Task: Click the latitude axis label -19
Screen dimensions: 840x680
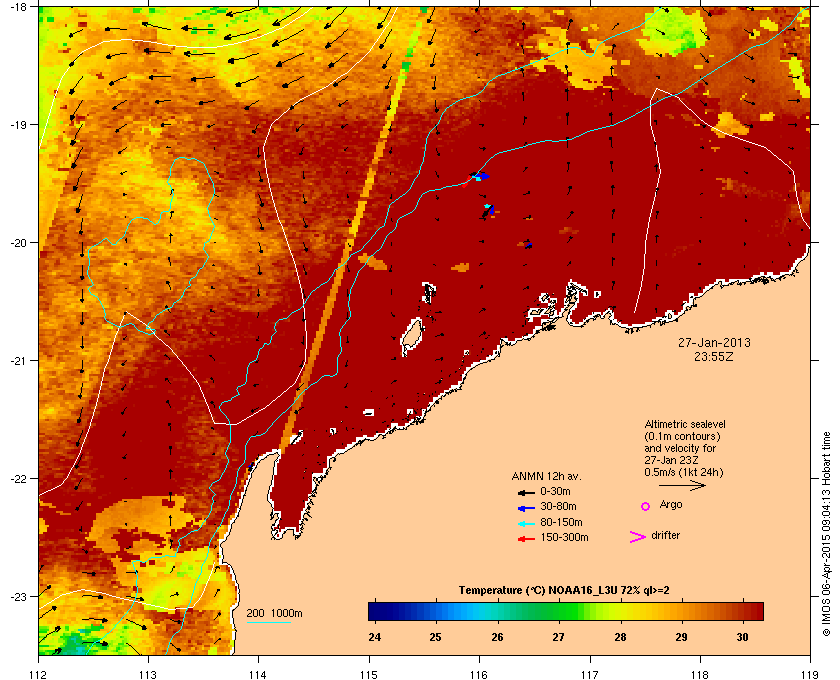Action: [x=17, y=125]
